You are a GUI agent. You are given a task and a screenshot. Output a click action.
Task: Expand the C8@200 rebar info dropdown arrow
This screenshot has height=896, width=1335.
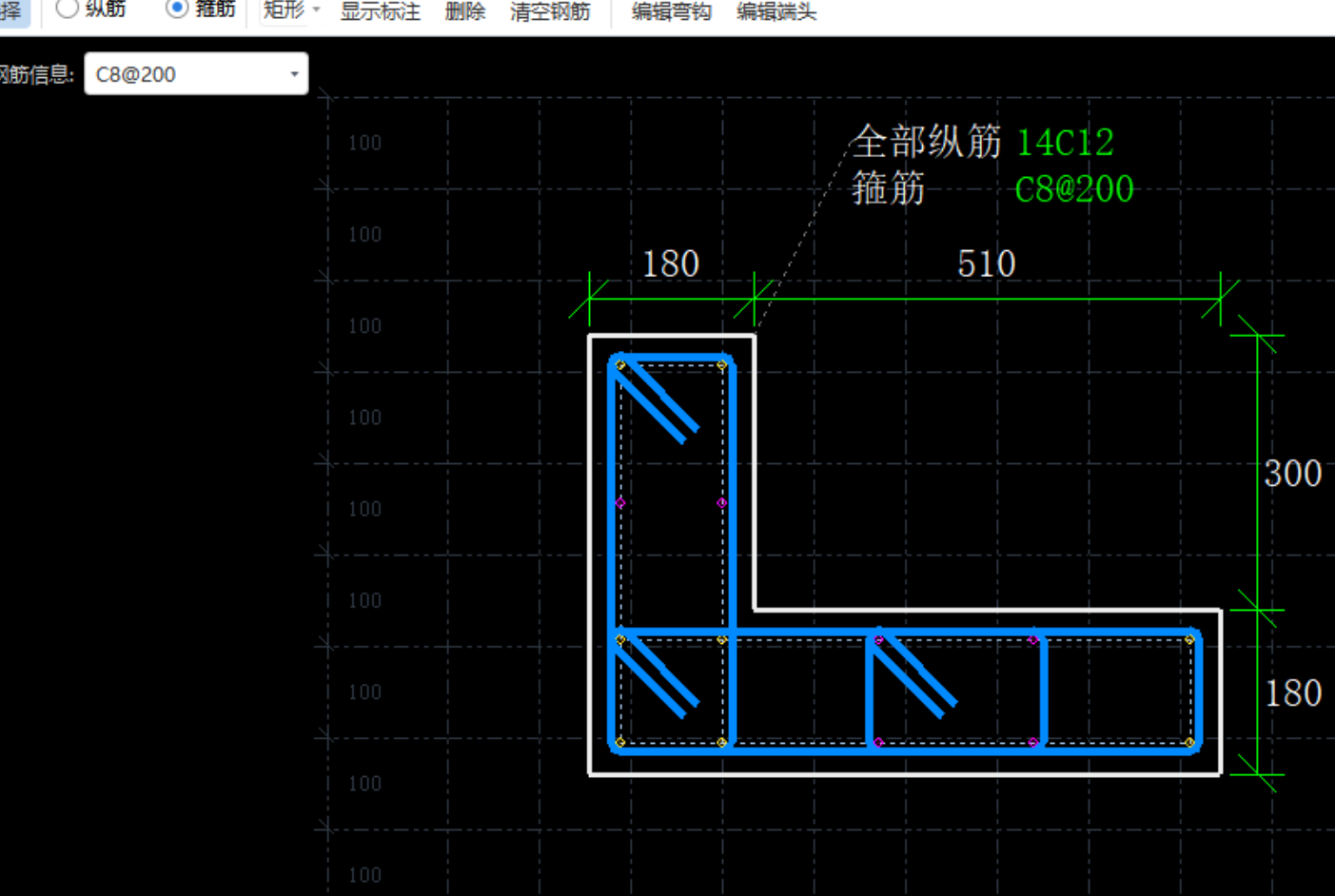(294, 74)
